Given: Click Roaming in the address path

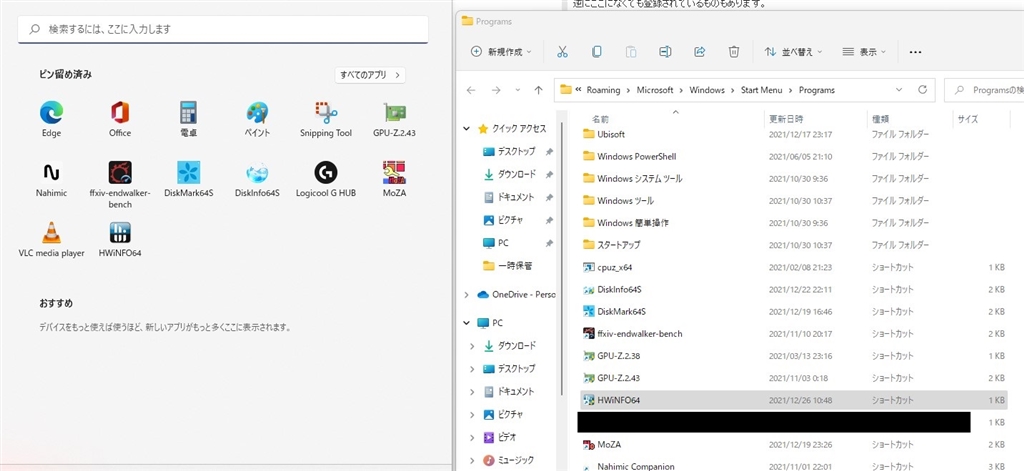Looking at the screenshot, I should pyautogui.click(x=603, y=90).
